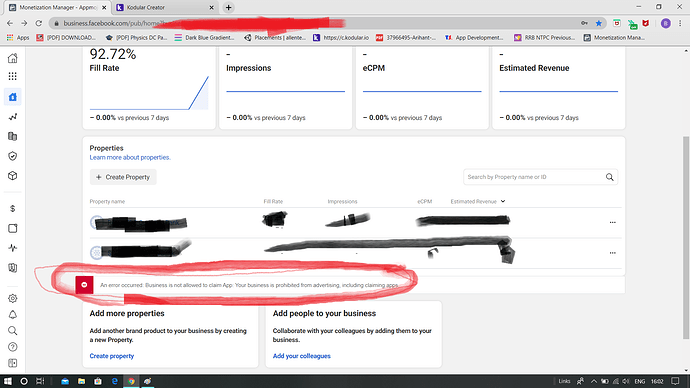This screenshot has width=690, height=388.
Task: Open the shield policy icon in sidebar
Action: 13,156
